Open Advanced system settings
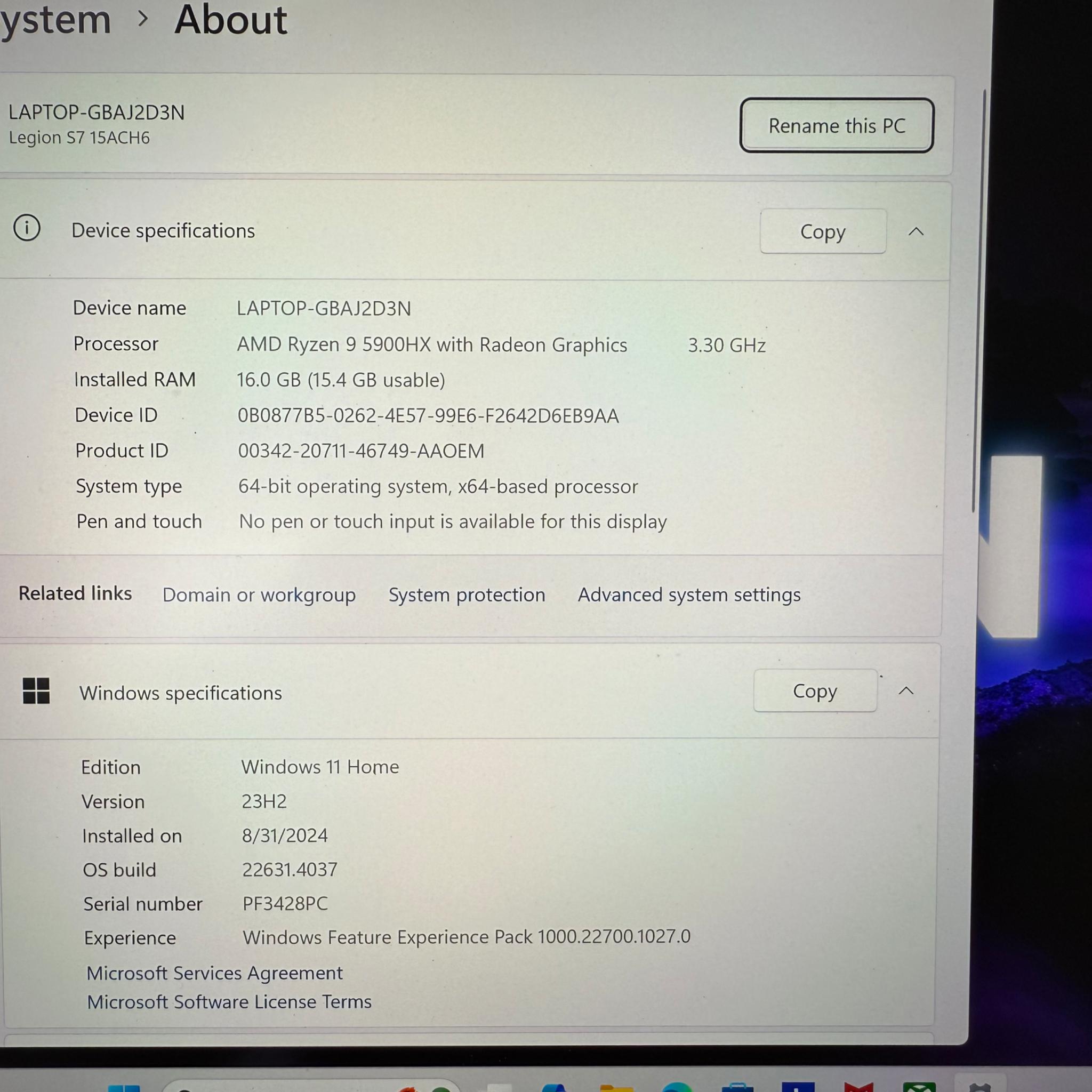Viewport: 1092px width, 1092px height. pos(688,595)
